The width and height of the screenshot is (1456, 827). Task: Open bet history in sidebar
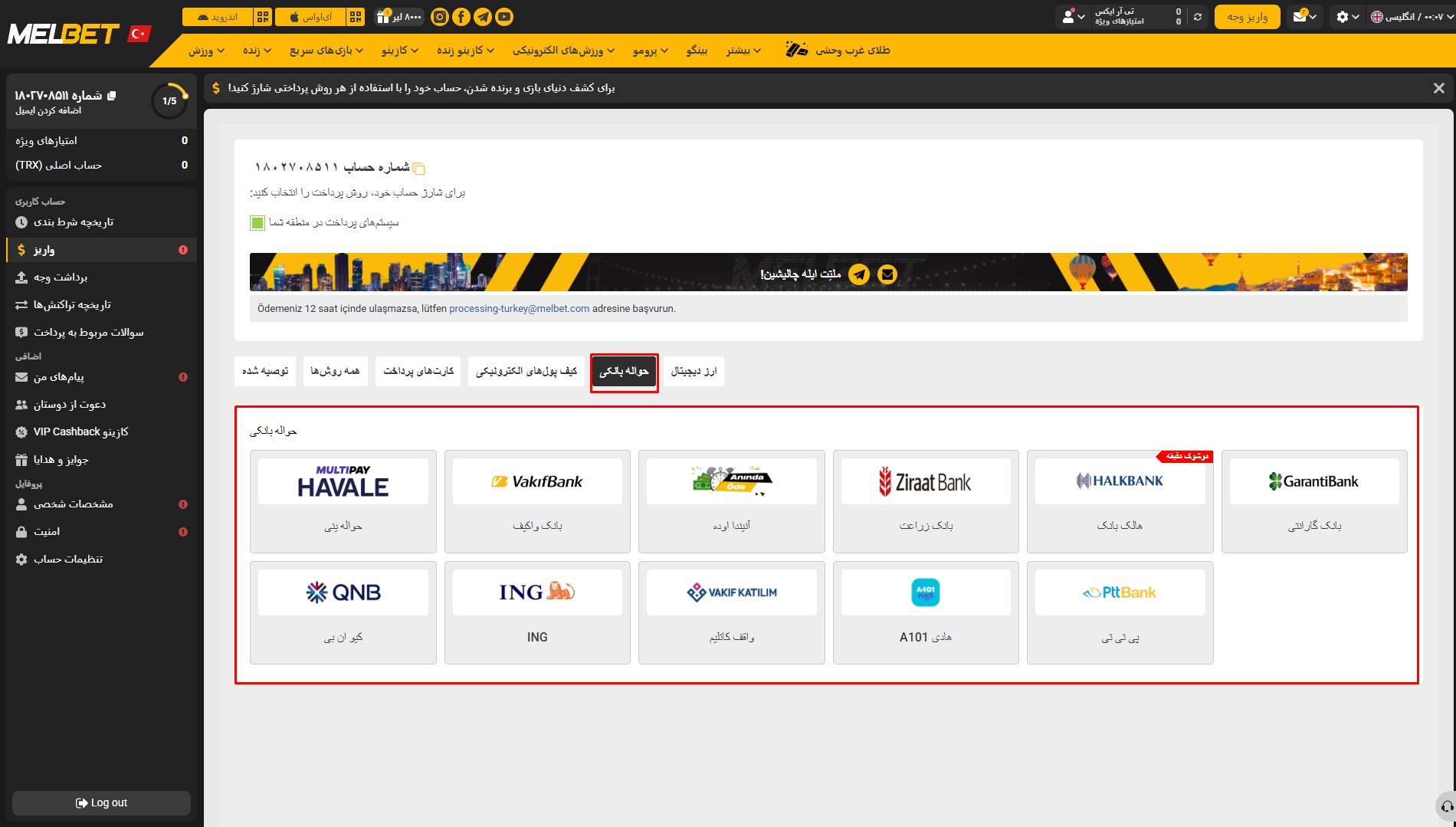tap(100, 222)
